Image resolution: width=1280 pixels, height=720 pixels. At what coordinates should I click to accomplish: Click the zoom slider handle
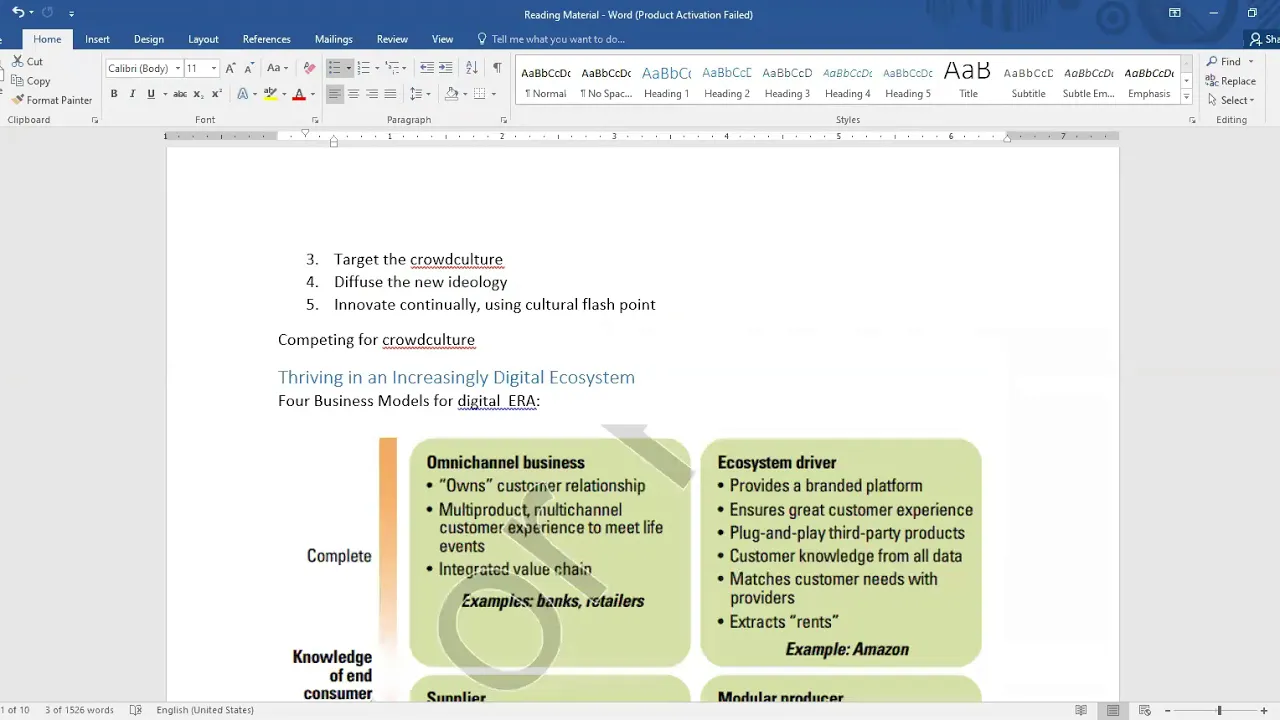click(1219, 710)
